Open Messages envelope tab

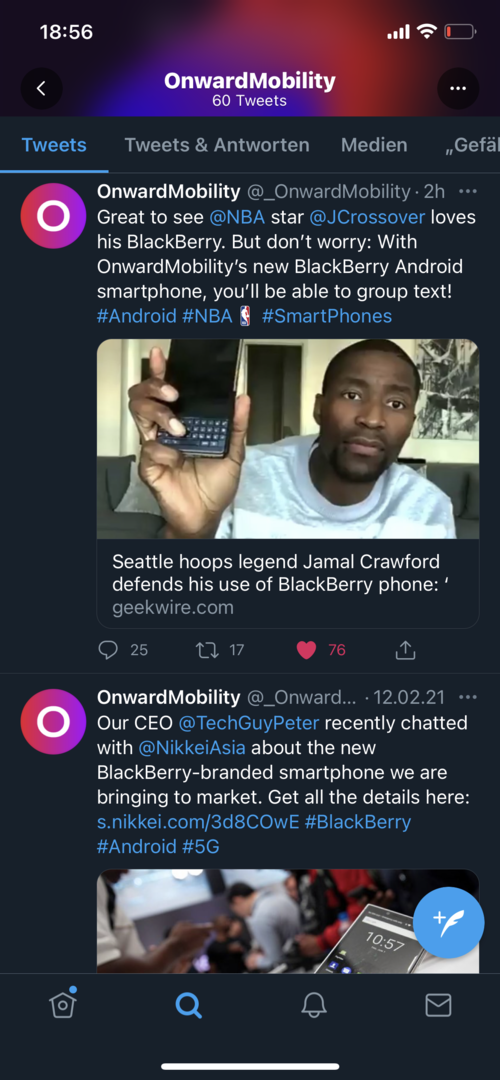click(x=438, y=1005)
